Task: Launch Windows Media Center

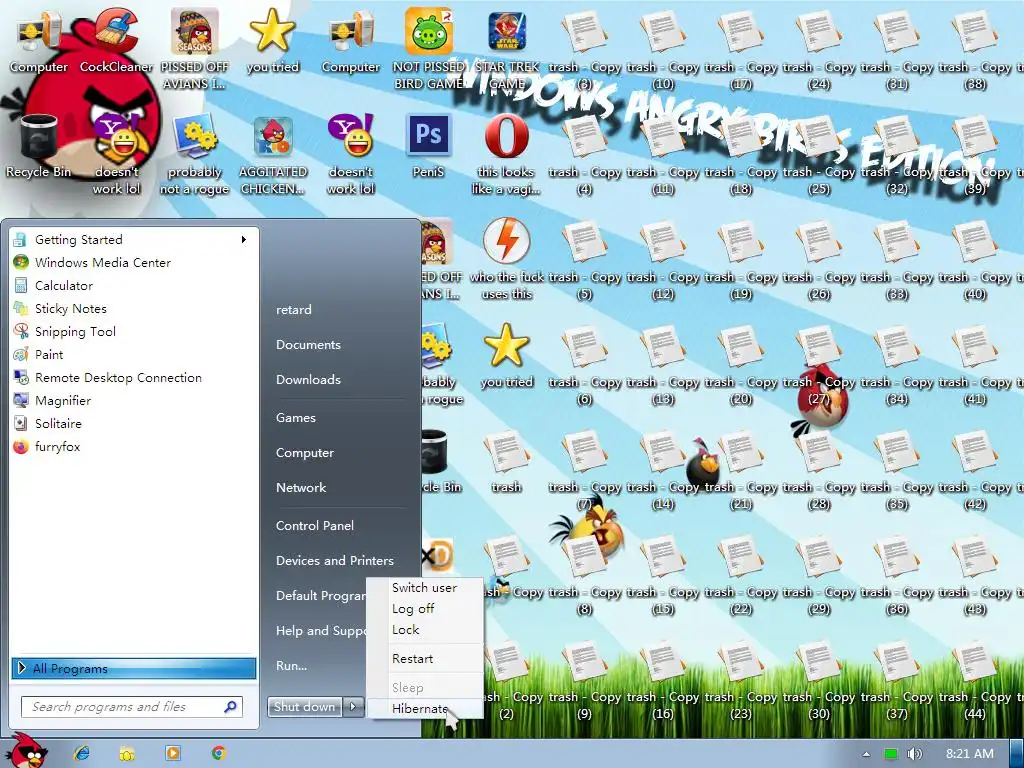Action: point(134,263)
